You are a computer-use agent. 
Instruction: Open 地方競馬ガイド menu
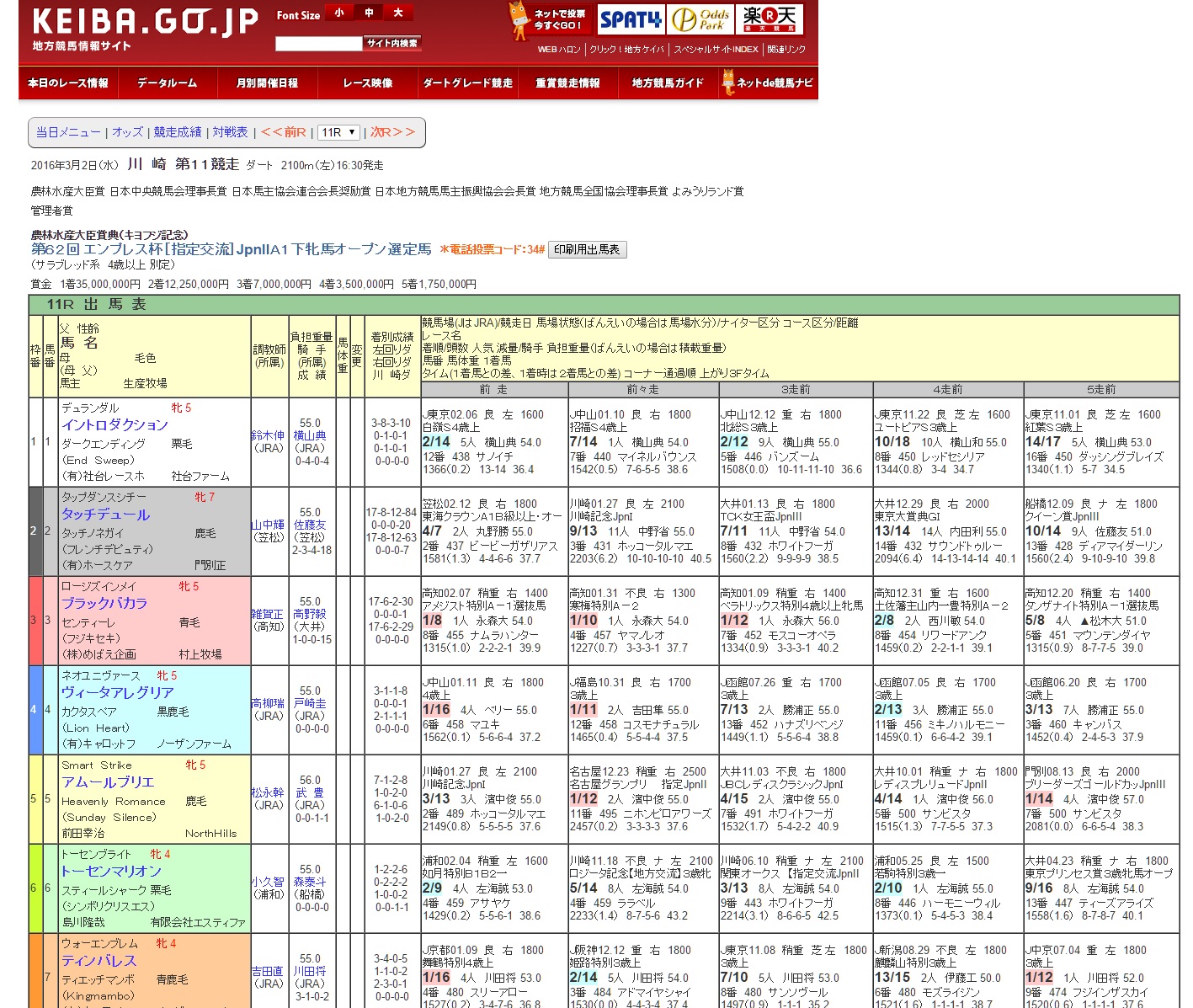[x=668, y=83]
